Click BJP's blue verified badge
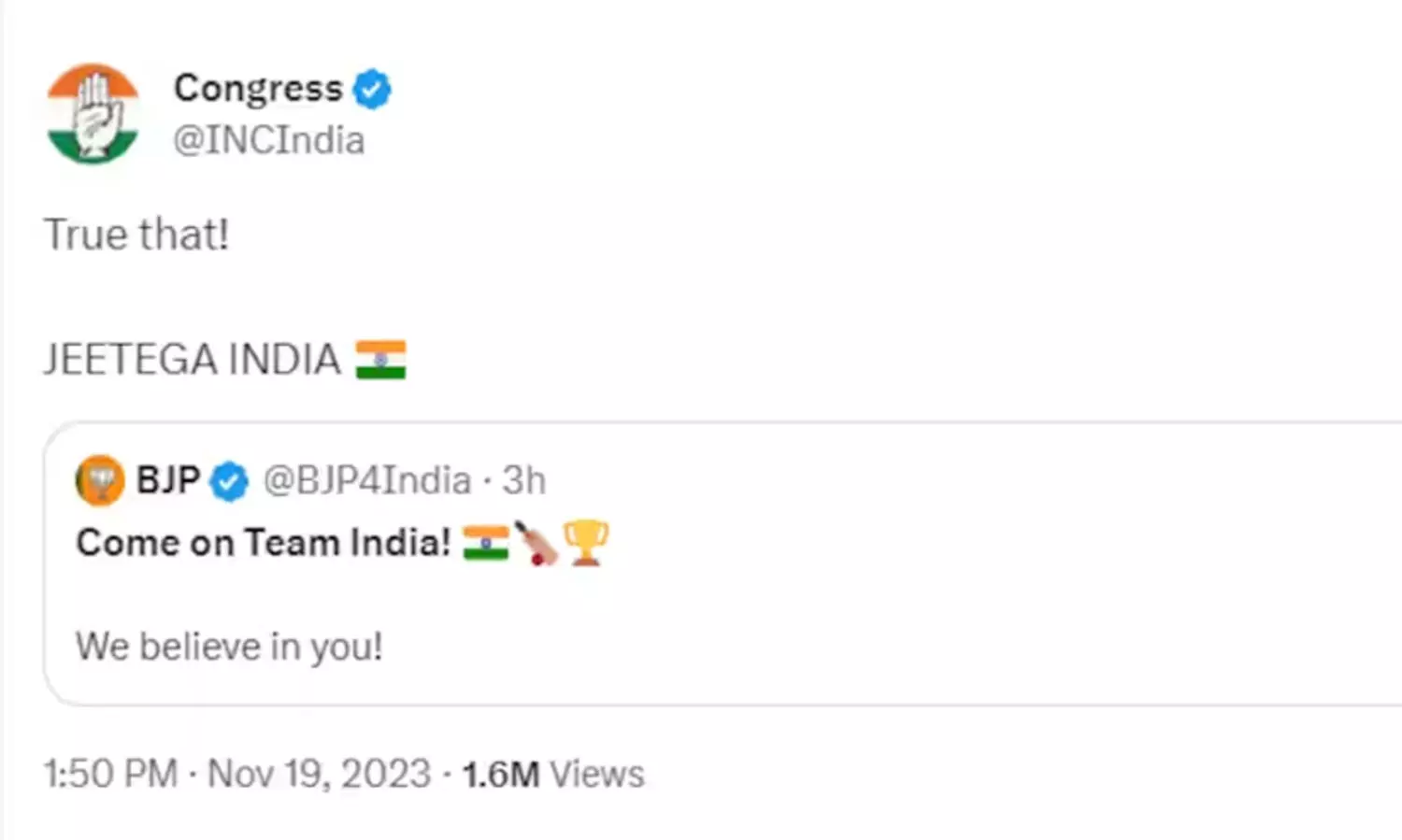This screenshot has width=1402, height=840. point(229,482)
